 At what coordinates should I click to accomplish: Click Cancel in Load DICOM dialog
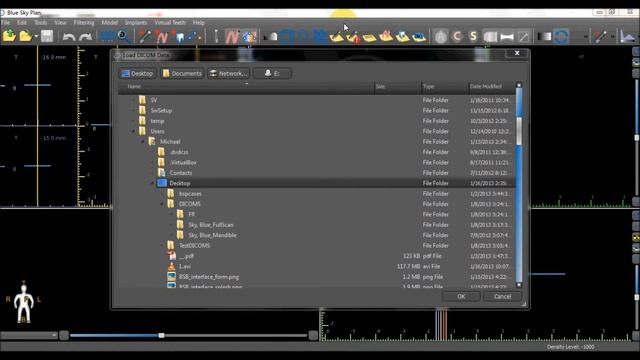pyautogui.click(x=502, y=296)
